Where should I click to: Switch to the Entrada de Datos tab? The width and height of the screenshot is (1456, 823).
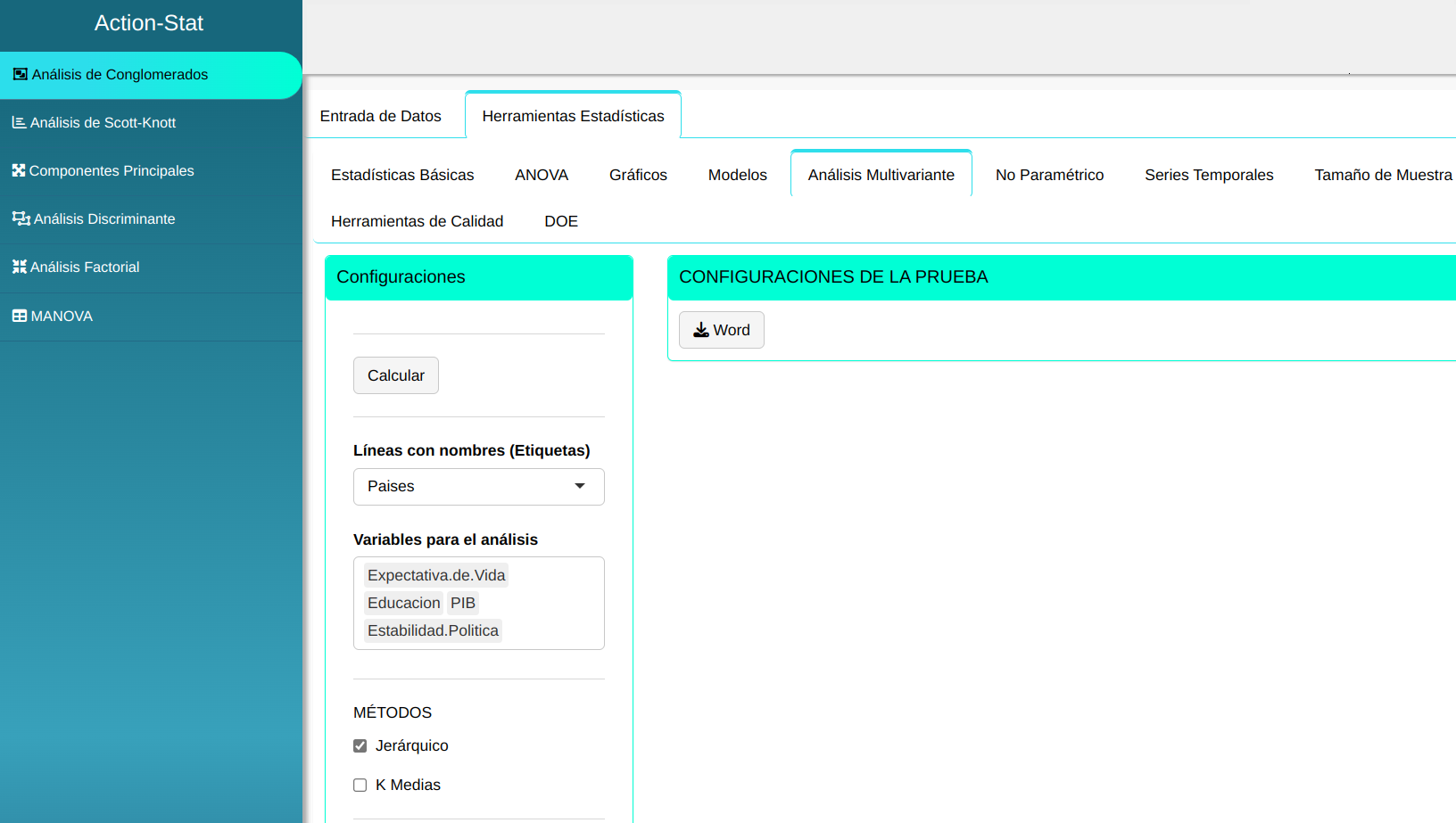coord(381,116)
